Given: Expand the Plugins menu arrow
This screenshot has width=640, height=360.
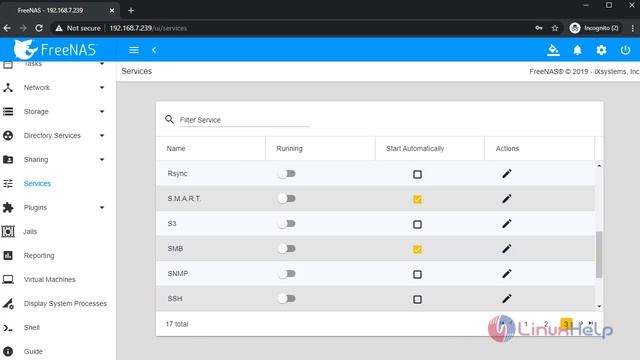Looking at the screenshot, I should 102,208.
